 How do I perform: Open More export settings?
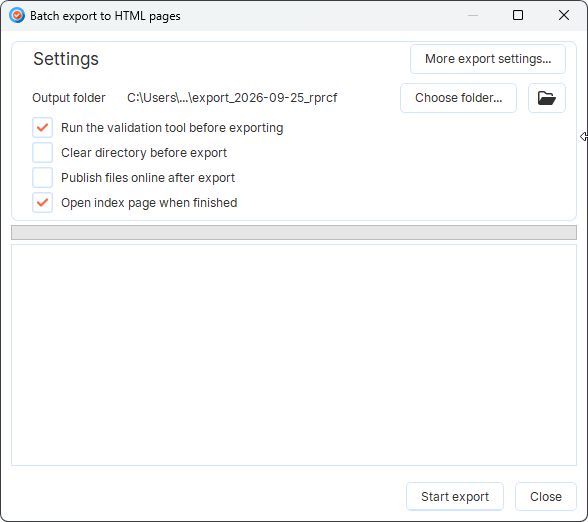(488, 59)
